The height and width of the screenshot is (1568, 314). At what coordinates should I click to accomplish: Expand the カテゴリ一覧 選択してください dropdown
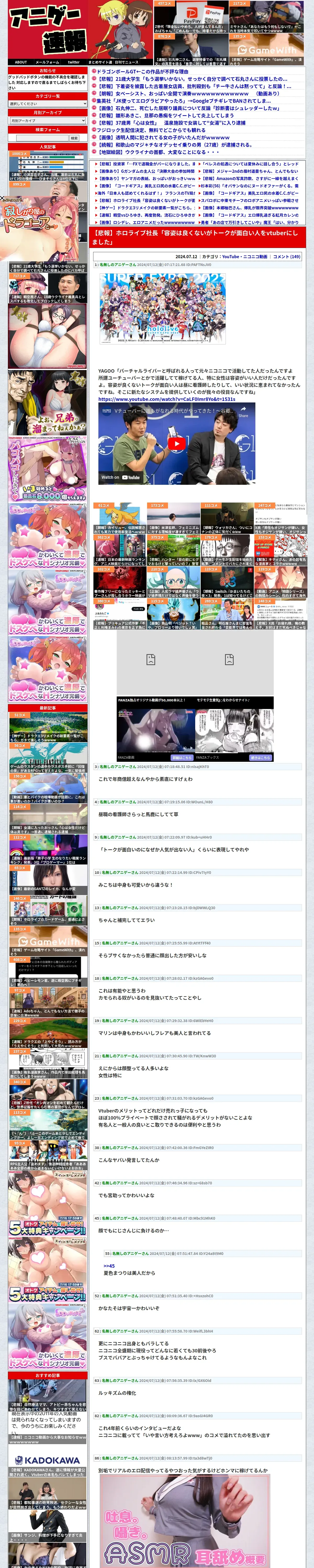pos(48,103)
